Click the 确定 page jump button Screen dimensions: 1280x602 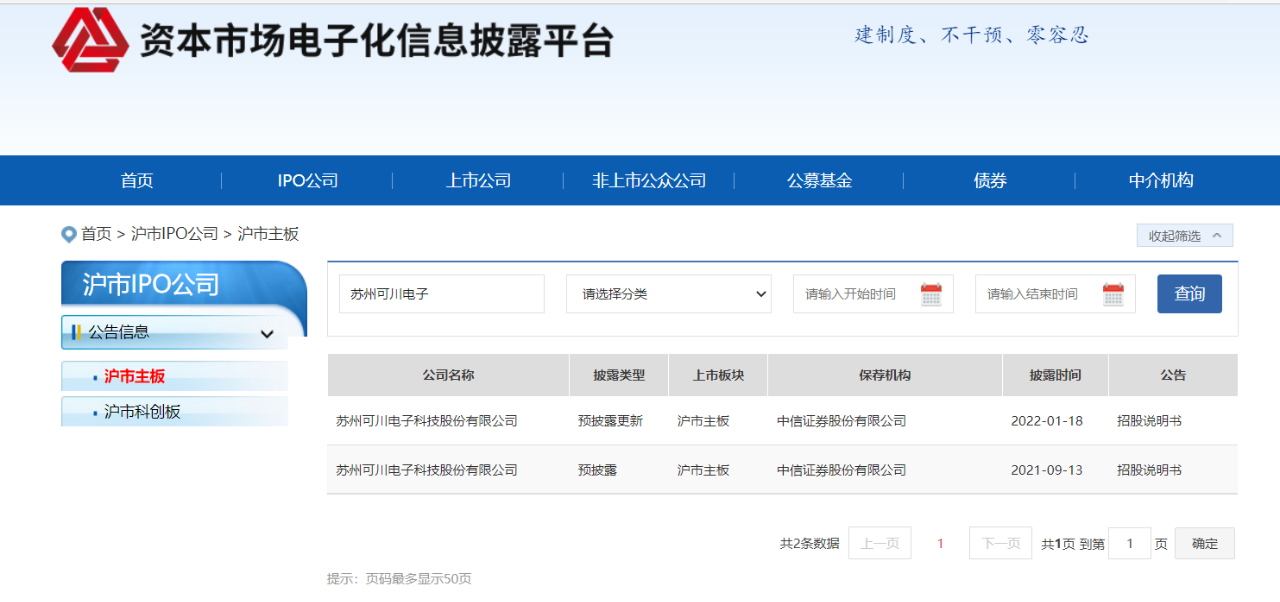pos(1205,543)
